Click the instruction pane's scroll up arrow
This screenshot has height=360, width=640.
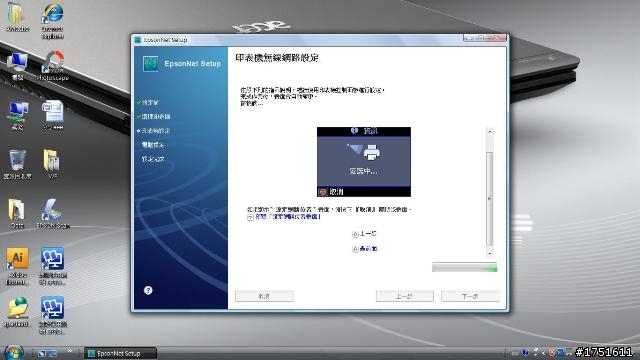click(x=490, y=132)
